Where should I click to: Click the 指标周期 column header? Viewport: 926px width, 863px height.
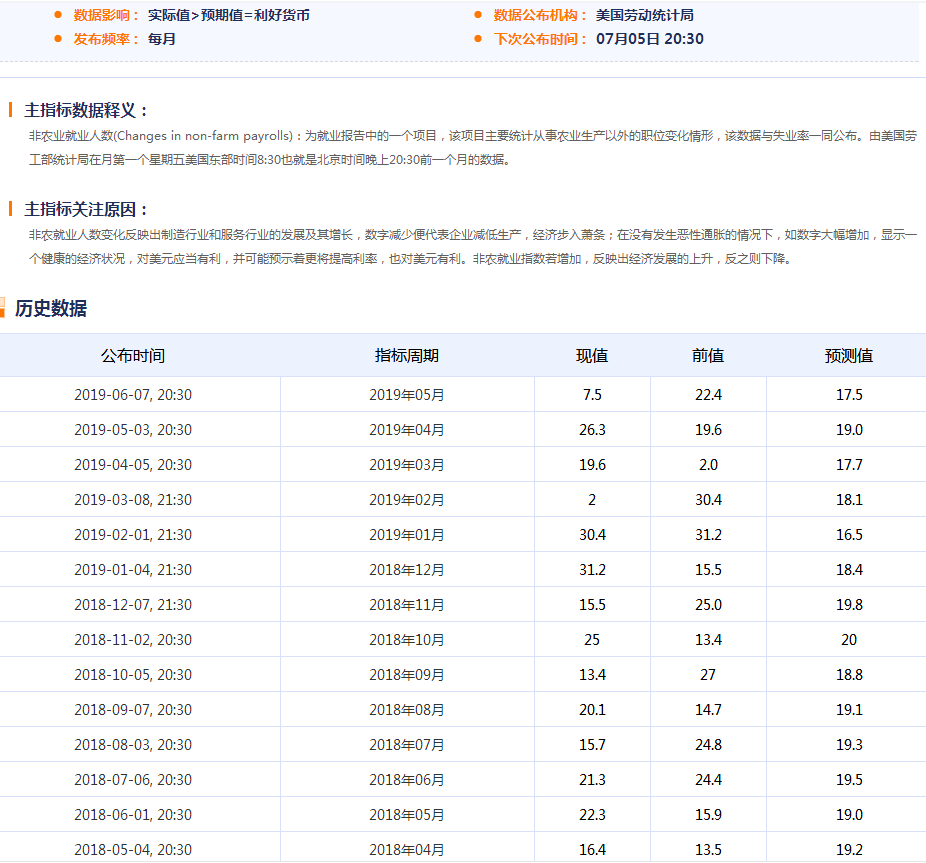tap(406, 356)
